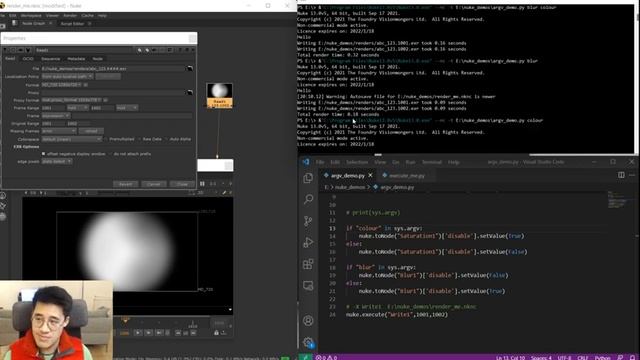
Task: Open the Localization Policy dropdown
Action: coord(67,76)
